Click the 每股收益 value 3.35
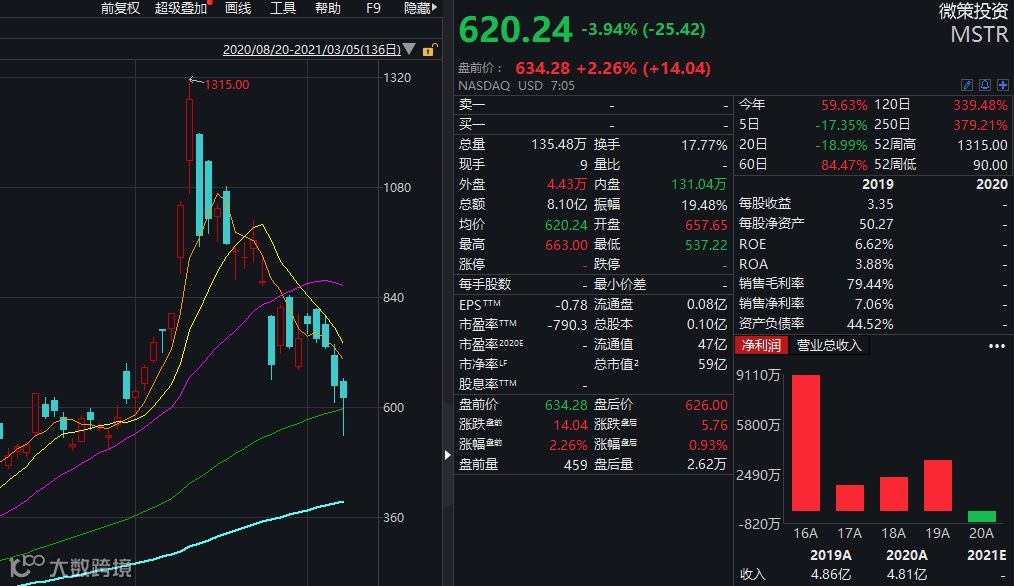The width and height of the screenshot is (1014, 586). (880, 204)
